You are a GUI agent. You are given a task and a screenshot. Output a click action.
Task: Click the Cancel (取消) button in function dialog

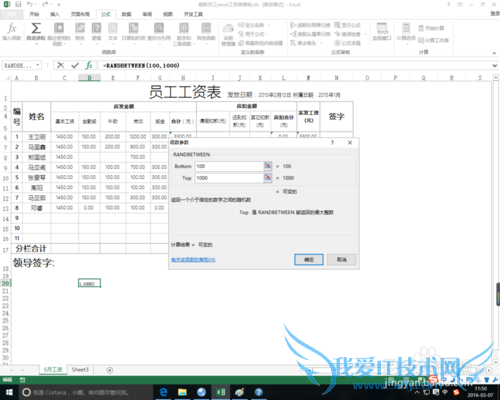pos(342,259)
